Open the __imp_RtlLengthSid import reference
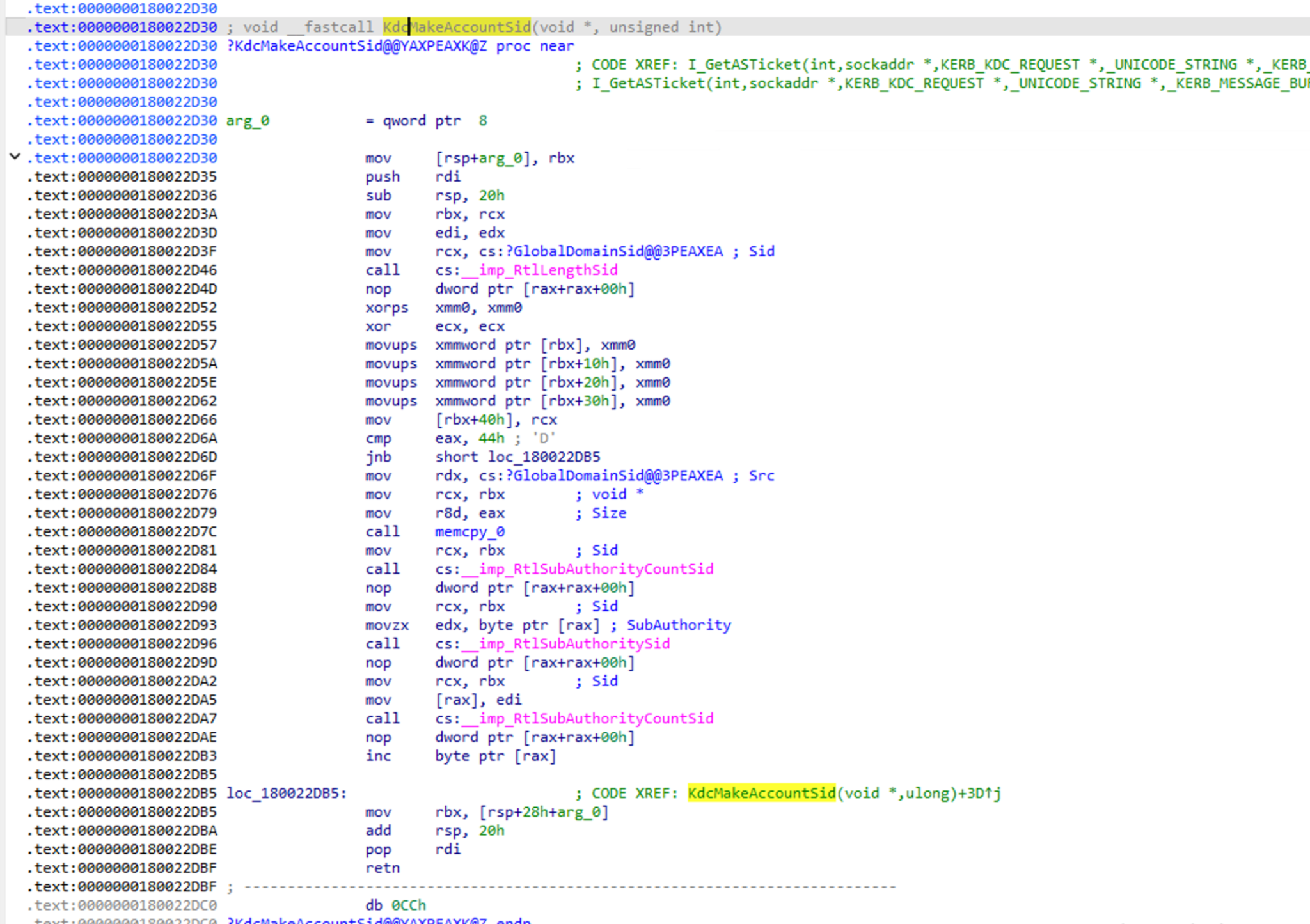Screen dimensions: 1310x924 [x=539, y=270]
